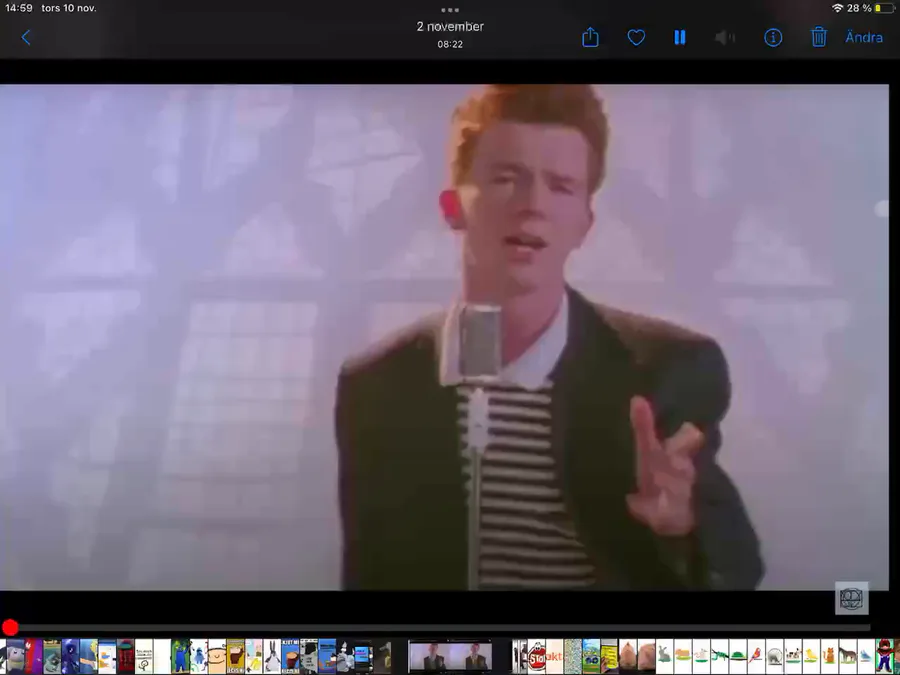Select the rabbit thumbnail
Image resolution: width=900 pixels, height=675 pixels.
pos(665,656)
